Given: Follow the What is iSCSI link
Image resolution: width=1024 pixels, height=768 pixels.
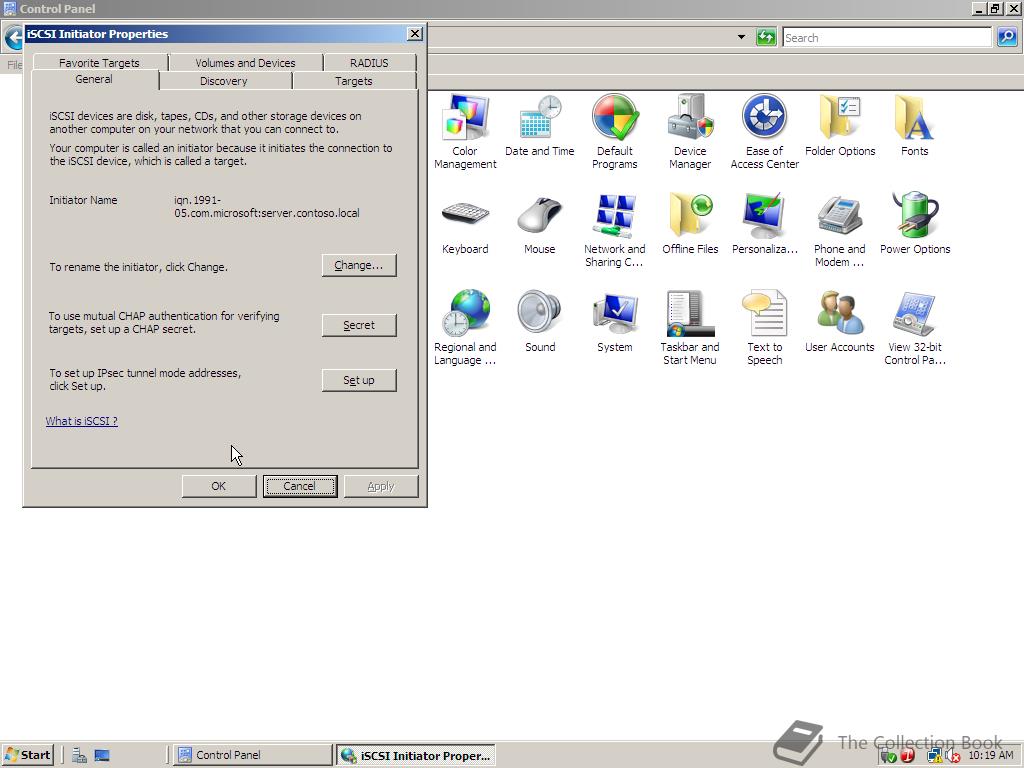Looking at the screenshot, I should point(82,421).
